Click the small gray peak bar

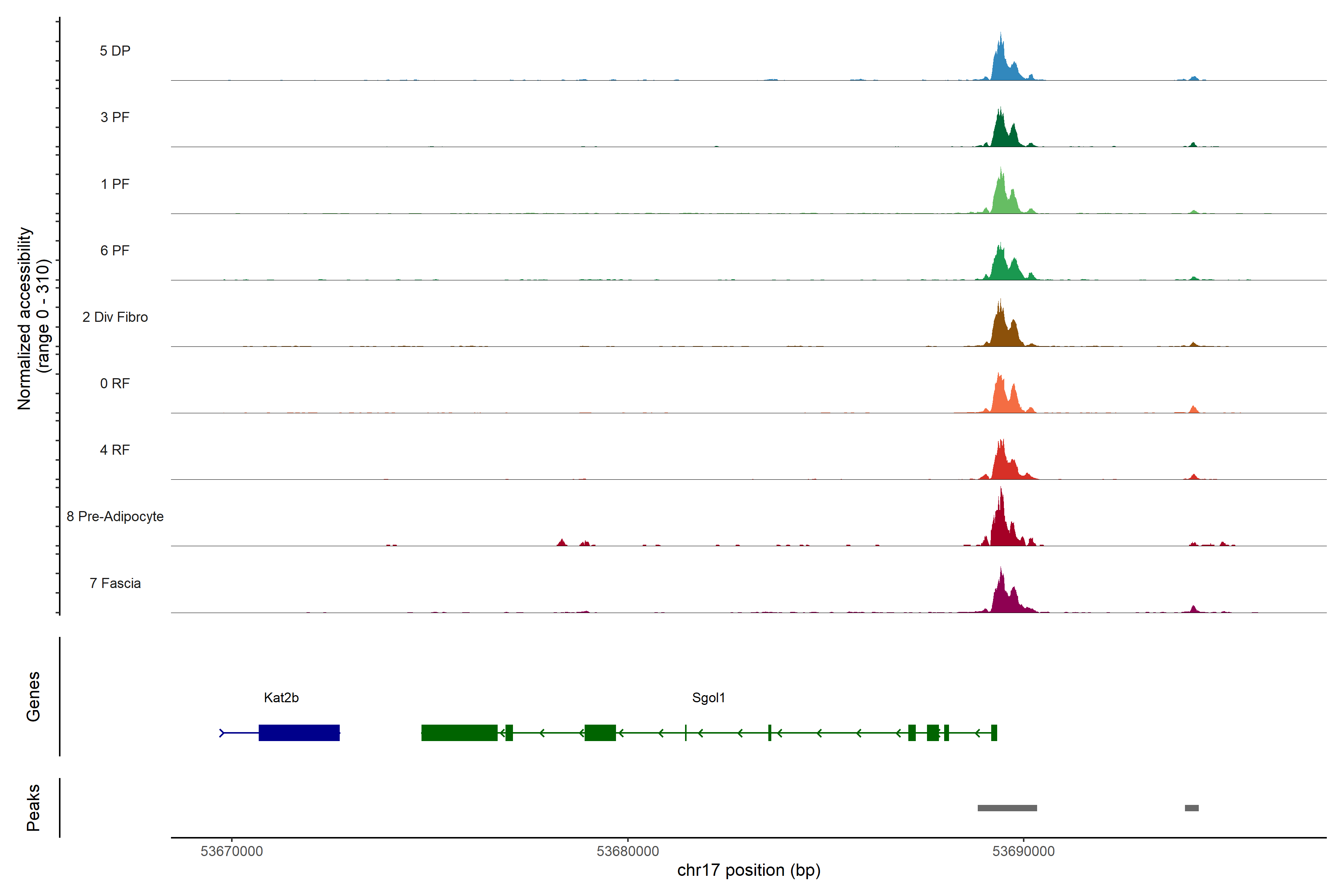click(1191, 808)
